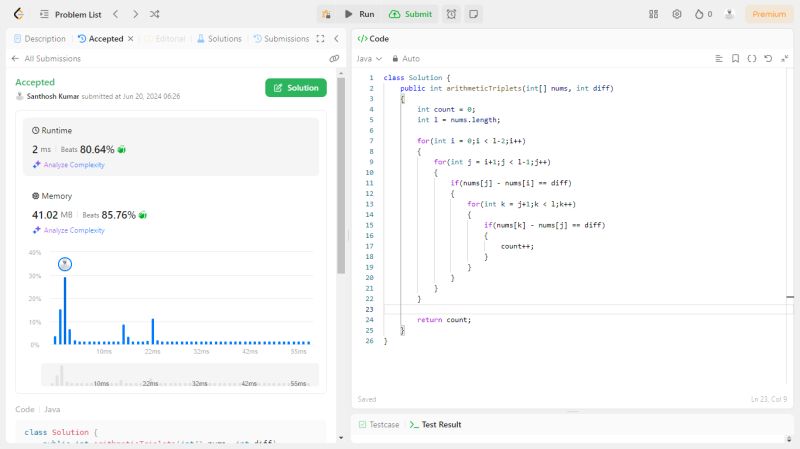The width and height of the screenshot is (800, 449).
Task: Open the layout grid icon
Action: (x=653, y=14)
